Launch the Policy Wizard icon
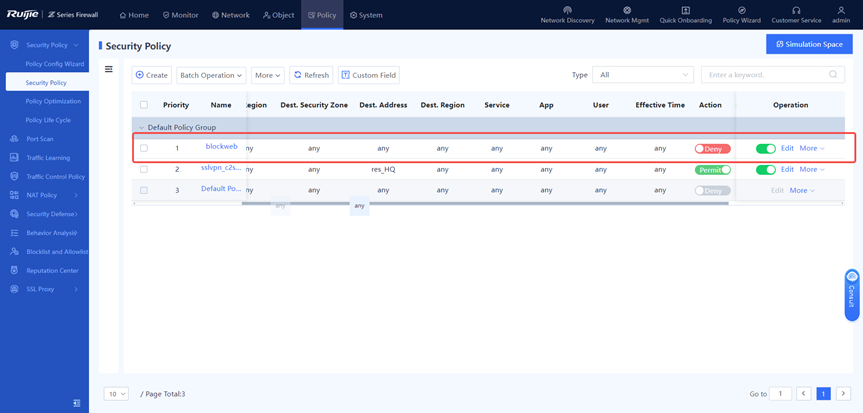 point(741,10)
